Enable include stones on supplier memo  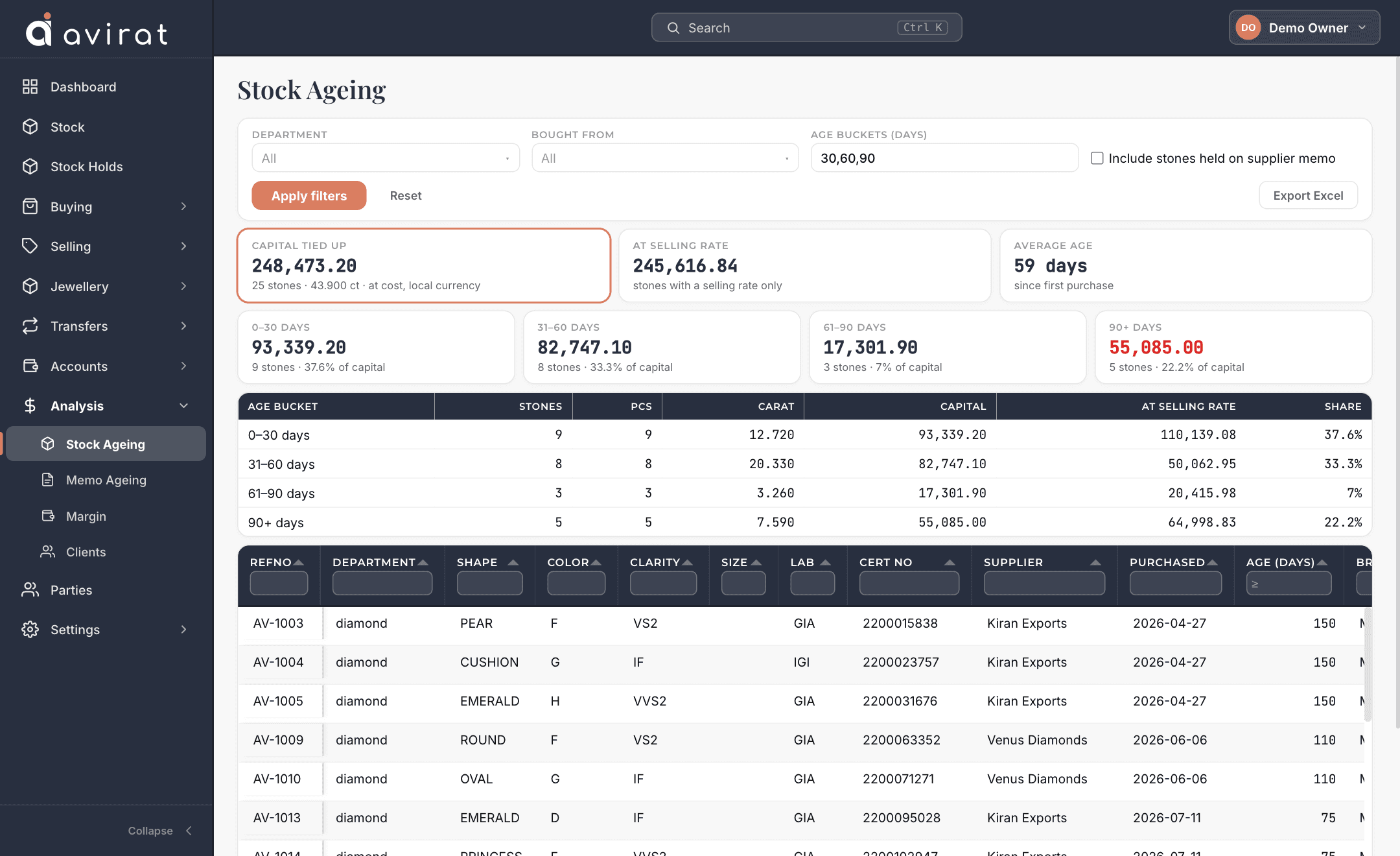pos(1097,158)
